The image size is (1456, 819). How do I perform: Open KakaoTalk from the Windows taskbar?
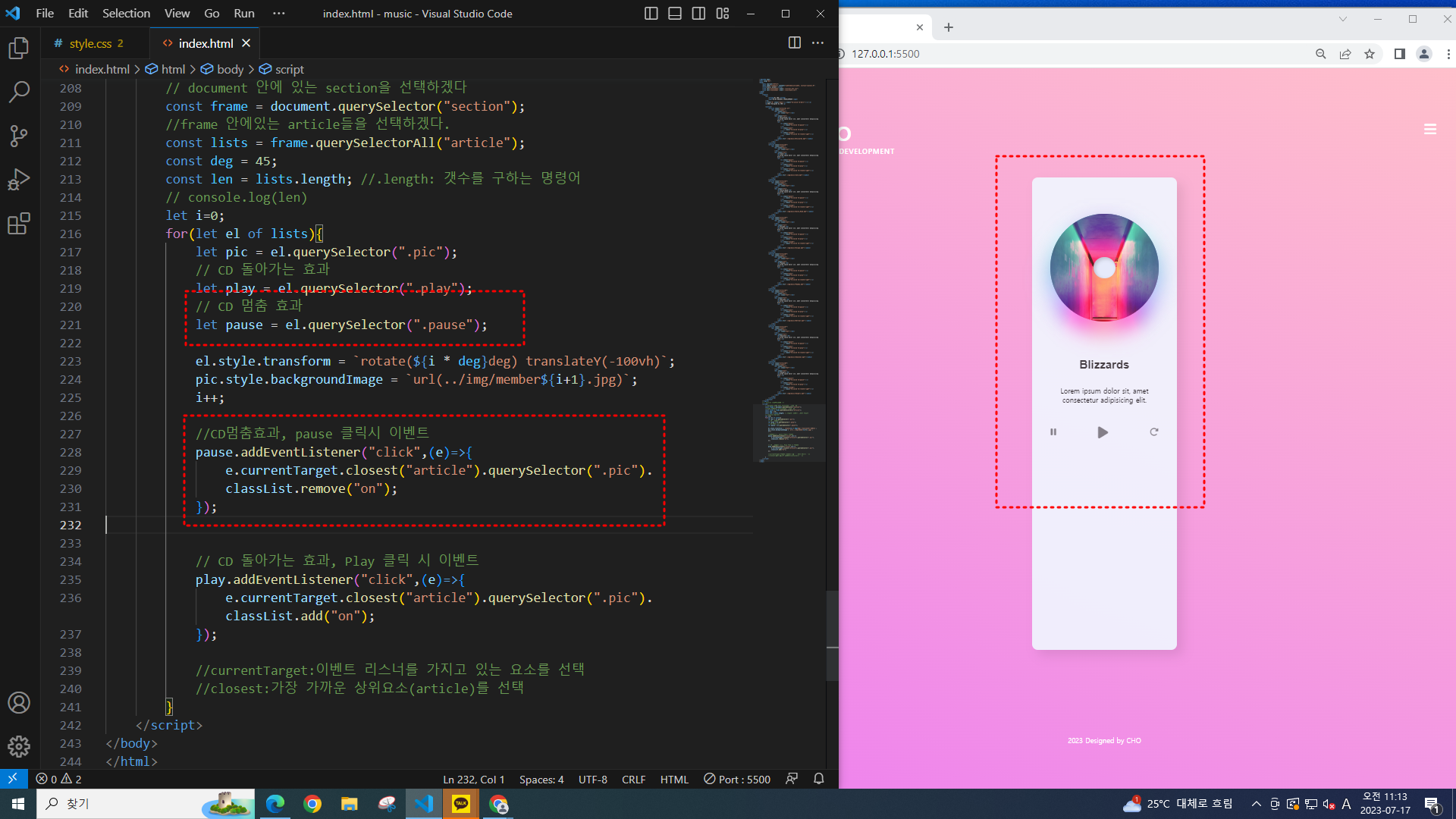coord(460,804)
